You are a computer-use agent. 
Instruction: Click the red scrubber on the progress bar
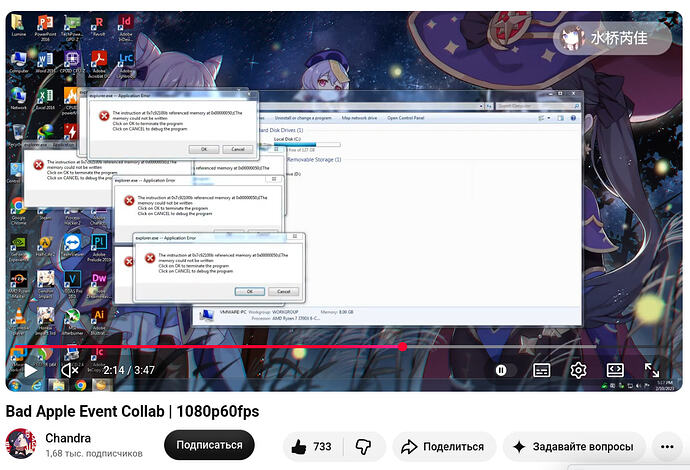point(402,347)
